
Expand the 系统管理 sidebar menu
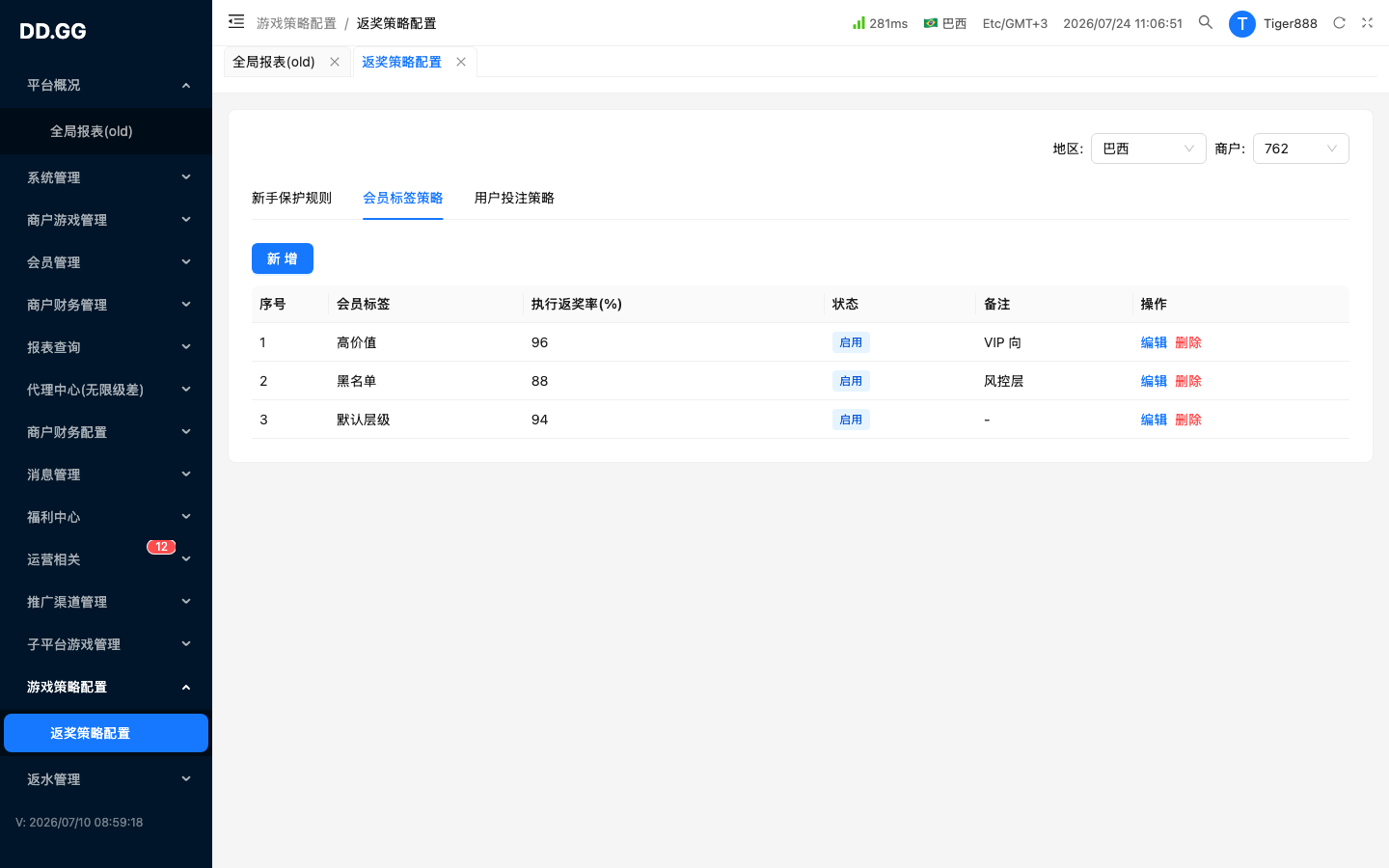click(x=106, y=177)
